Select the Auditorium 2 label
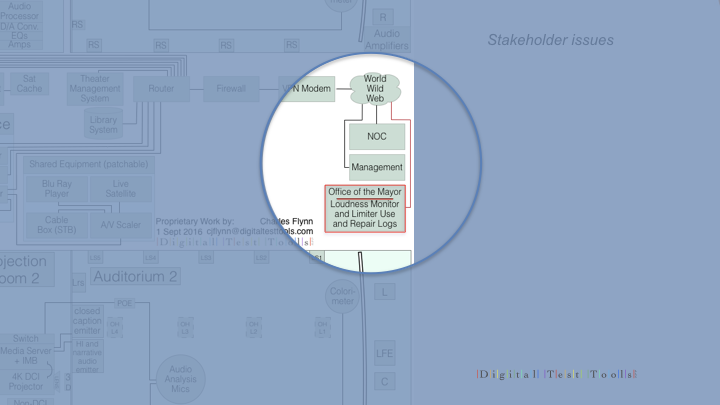 [135, 276]
